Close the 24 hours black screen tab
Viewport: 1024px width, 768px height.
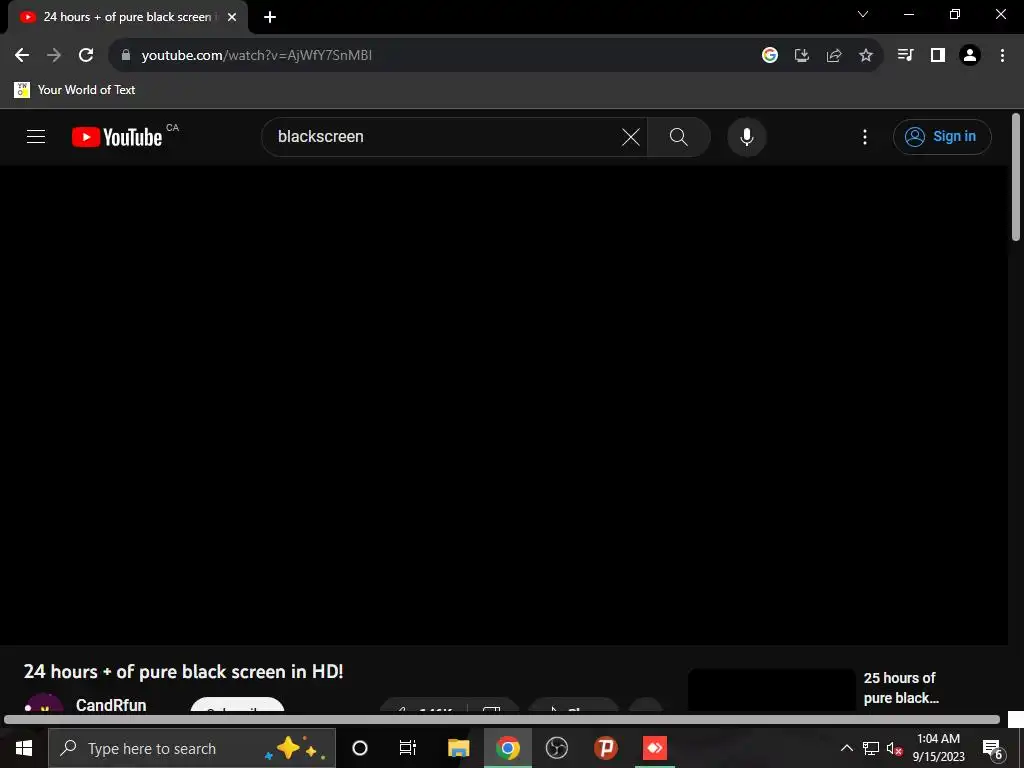[232, 17]
